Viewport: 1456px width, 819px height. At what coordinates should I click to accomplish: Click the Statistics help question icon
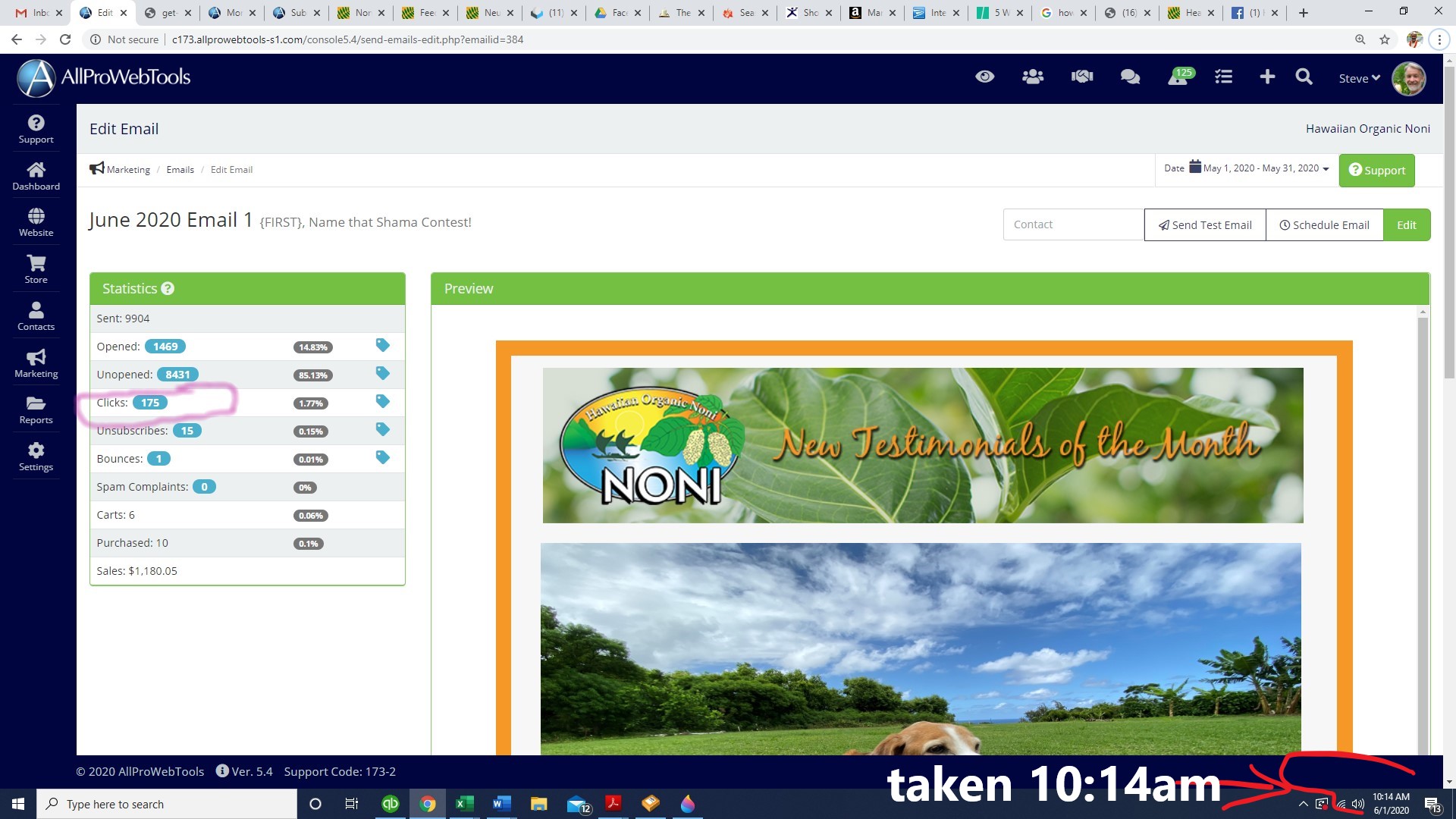[x=168, y=288]
